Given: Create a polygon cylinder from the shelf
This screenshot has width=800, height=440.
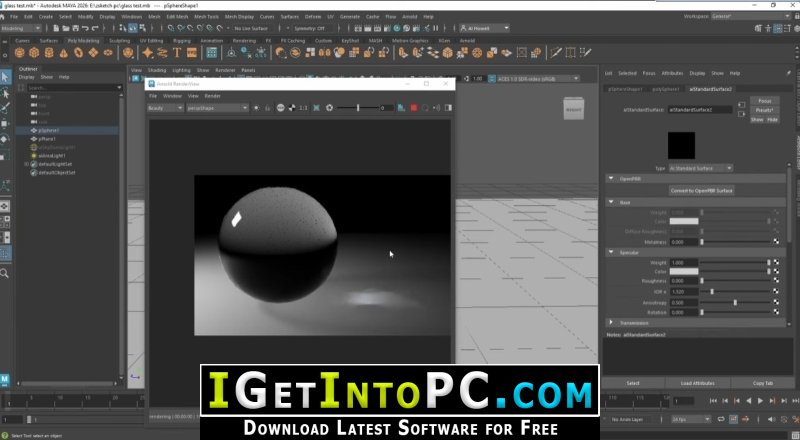Looking at the screenshot, I should (x=49, y=53).
